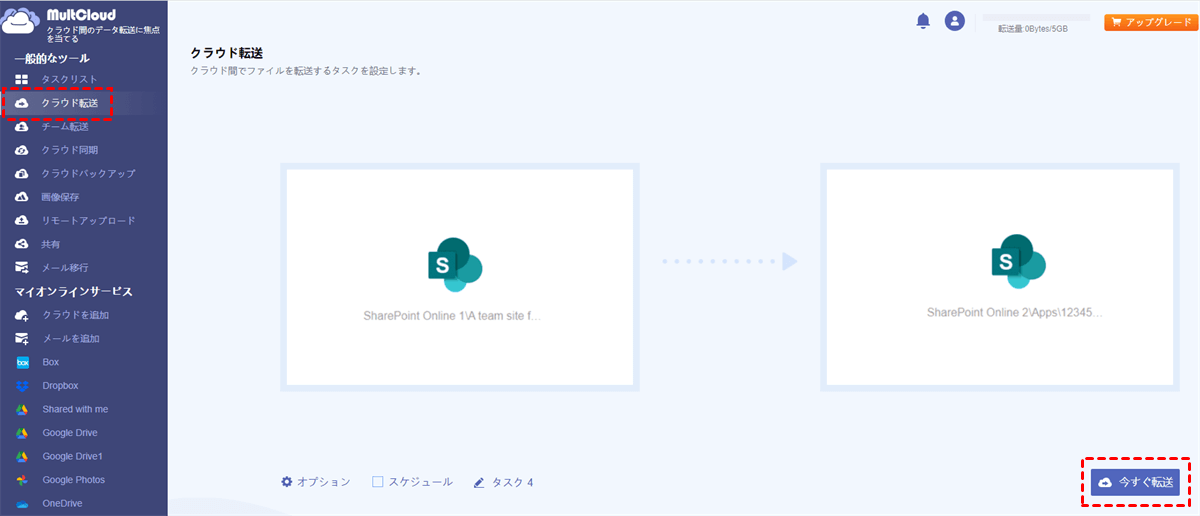Click the メール移行 icon
This screenshot has width=1200, height=516.
coord(22,268)
